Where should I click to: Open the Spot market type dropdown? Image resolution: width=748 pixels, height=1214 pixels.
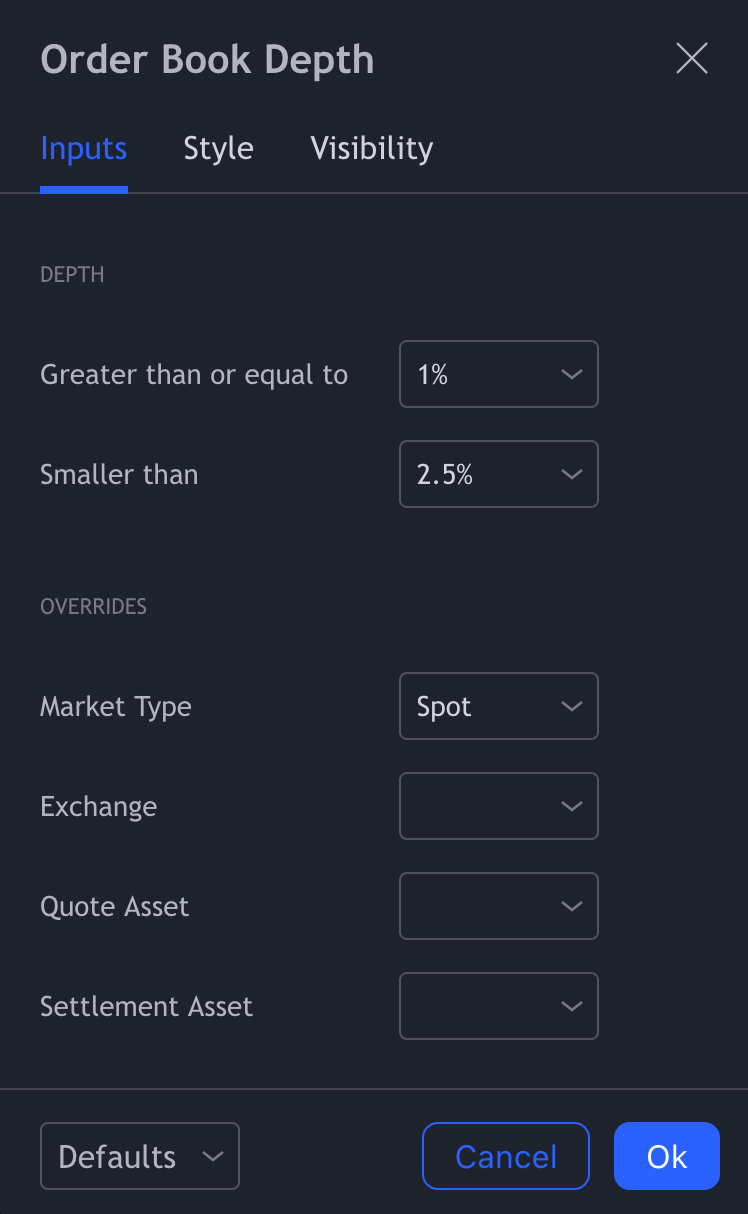[498, 706]
